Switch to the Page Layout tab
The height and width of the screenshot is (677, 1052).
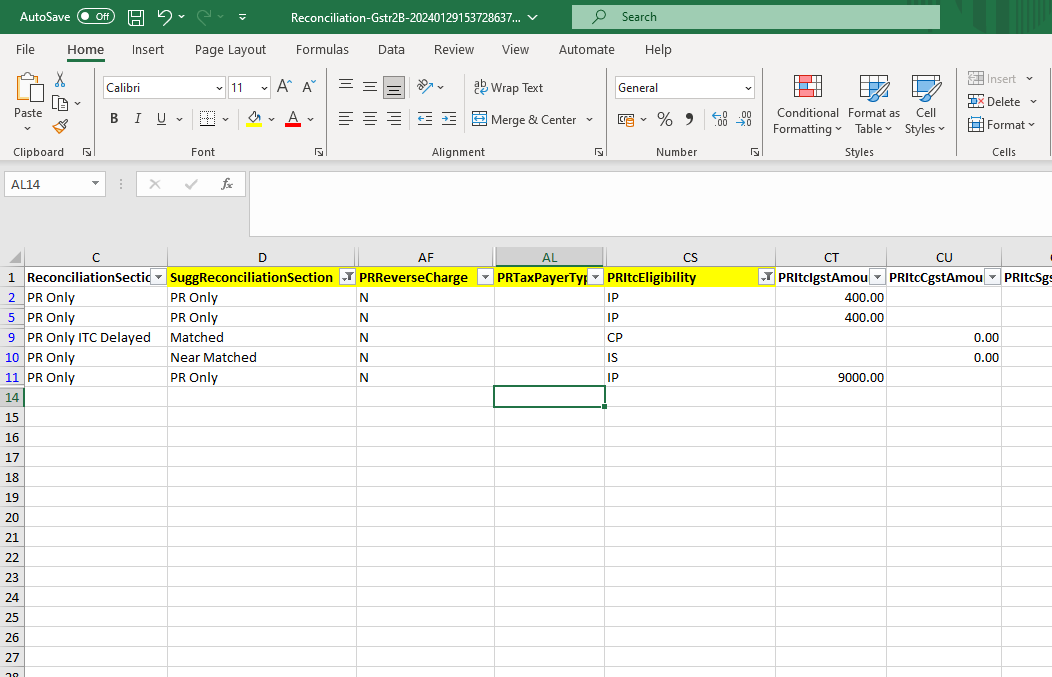click(x=230, y=50)
